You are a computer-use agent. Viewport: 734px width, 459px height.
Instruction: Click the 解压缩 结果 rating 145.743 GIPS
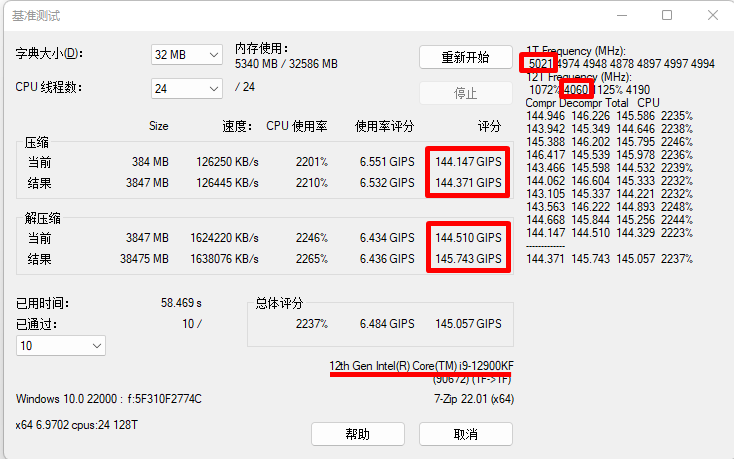coord(468,258)
